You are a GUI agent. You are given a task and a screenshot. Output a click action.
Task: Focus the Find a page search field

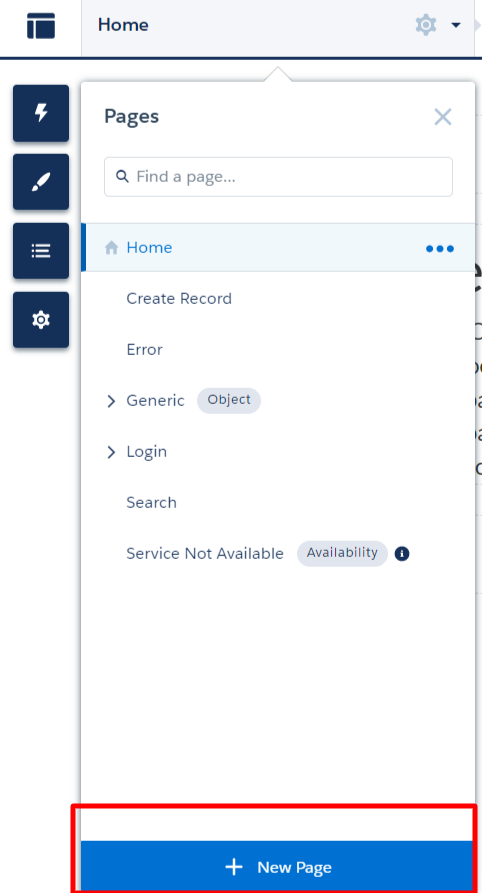[x=278, y=177]
